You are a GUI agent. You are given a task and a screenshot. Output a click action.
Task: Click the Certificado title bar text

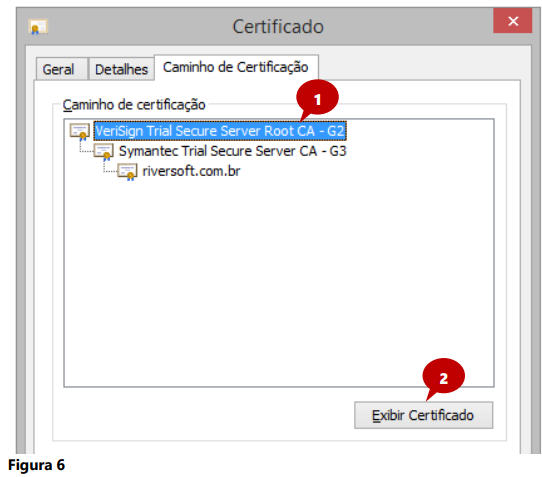coord(278,27)
